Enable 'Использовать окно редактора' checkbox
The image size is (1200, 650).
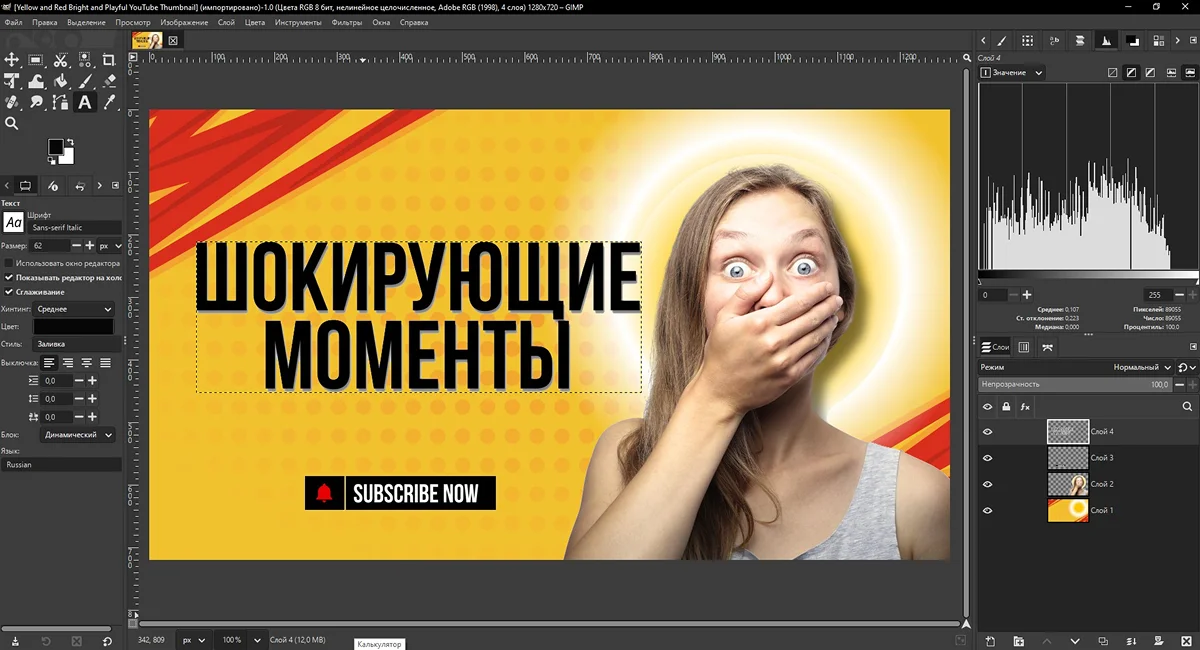click(9, 263)
